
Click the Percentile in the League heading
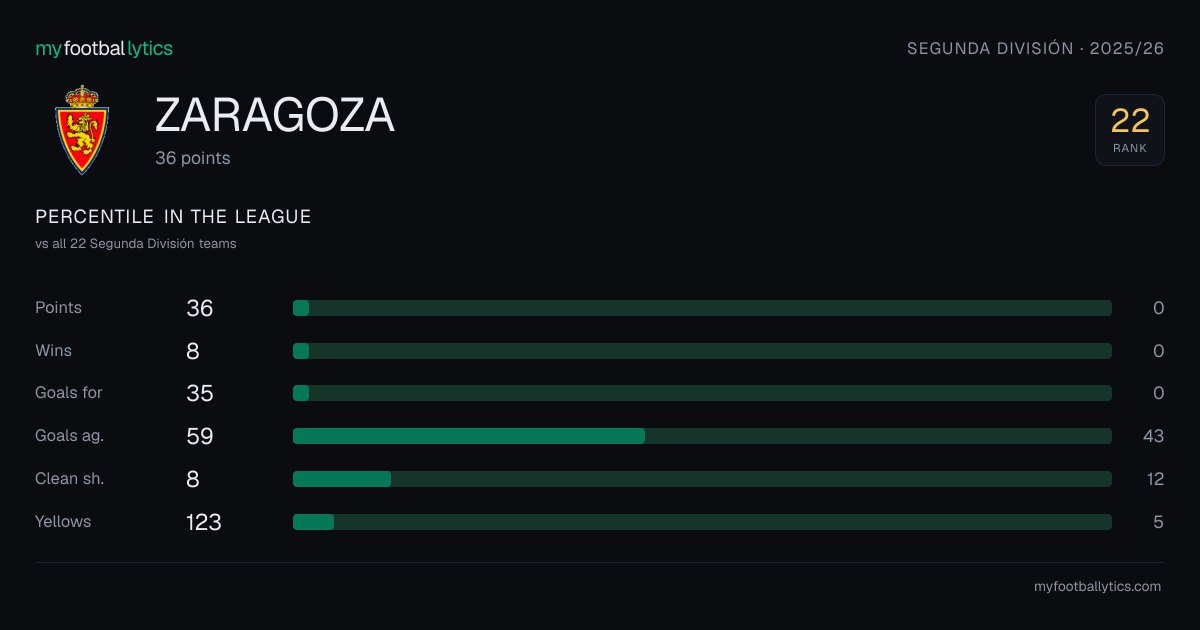(173, 217)
